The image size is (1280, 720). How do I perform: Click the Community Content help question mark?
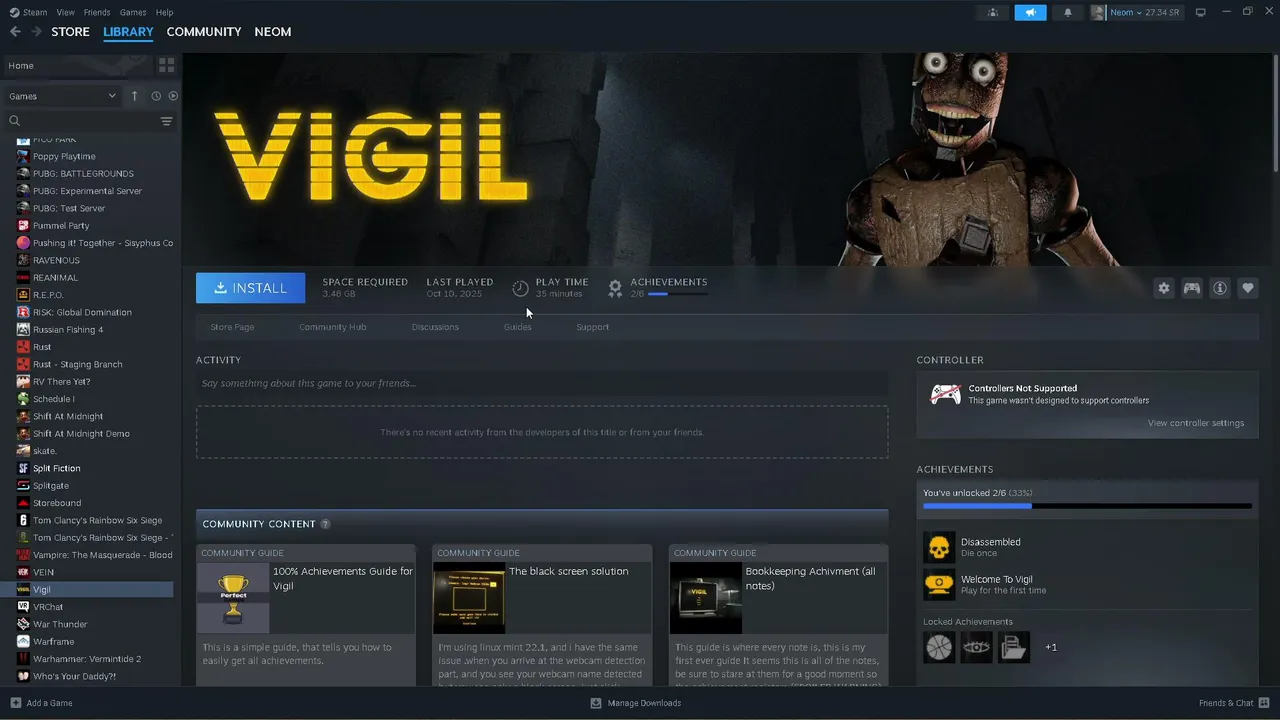pyautogui.click(x=325, y=524)
